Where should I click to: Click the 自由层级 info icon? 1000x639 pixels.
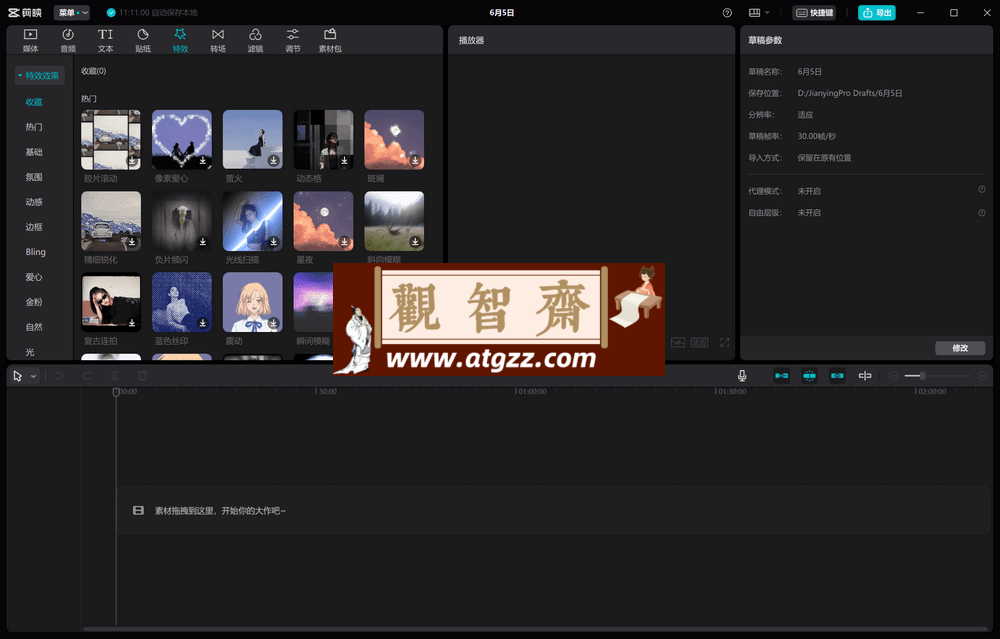[982, 212]
